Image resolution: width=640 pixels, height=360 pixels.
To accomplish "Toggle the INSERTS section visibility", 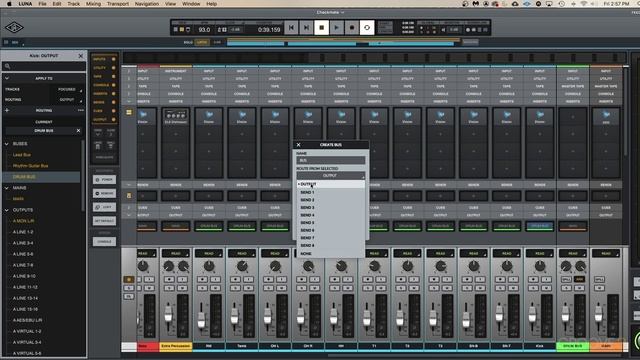I will (104, 93).
